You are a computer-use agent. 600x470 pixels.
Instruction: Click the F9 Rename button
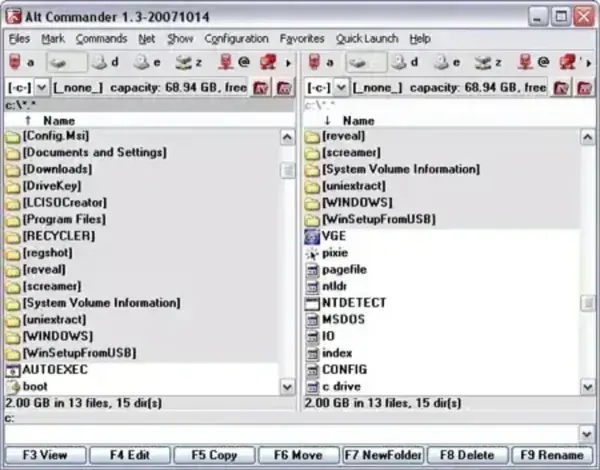point(552,455)
